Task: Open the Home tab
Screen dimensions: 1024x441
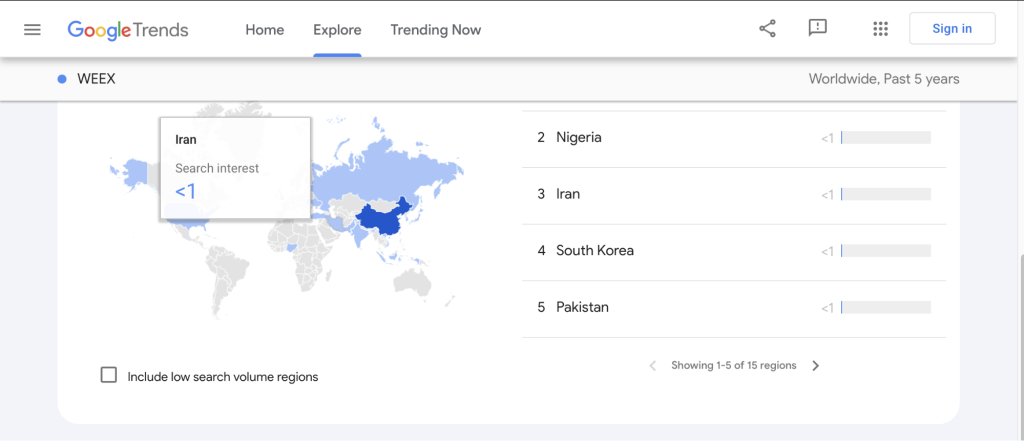Action: point(265,29)
